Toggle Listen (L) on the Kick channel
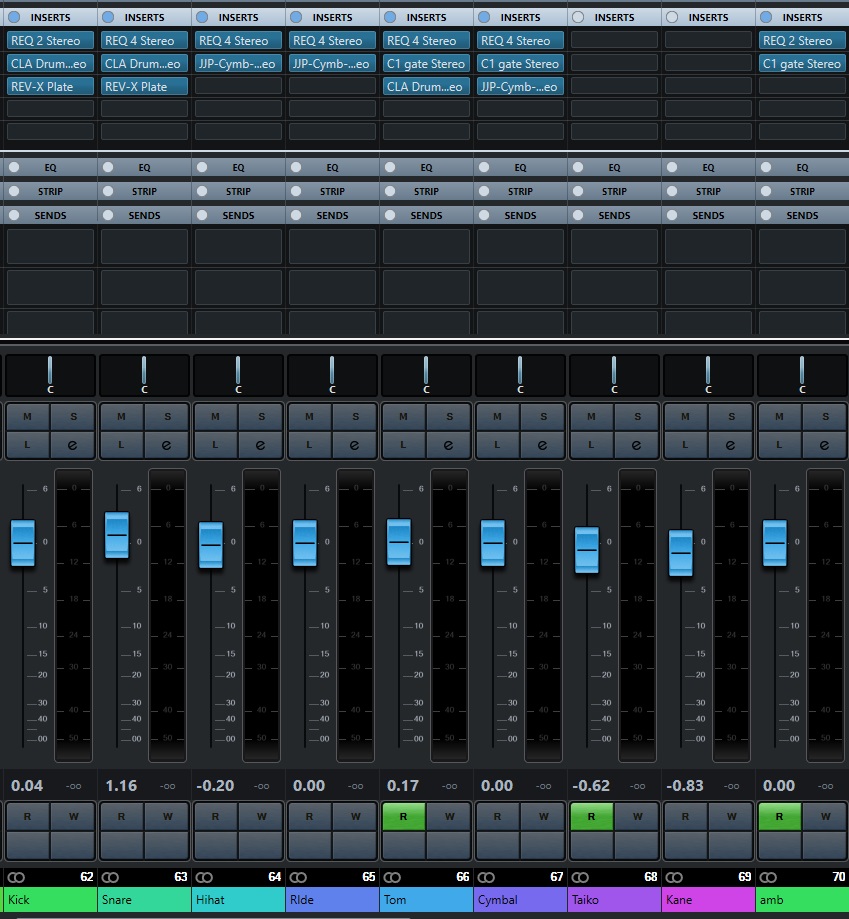The width and height of the screenshot is (849, 919). pos(28,445)
